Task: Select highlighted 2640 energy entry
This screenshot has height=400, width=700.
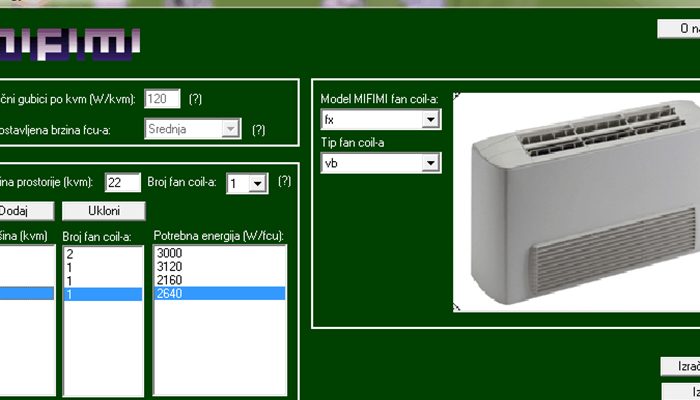Action: click(x=169, y=294)
